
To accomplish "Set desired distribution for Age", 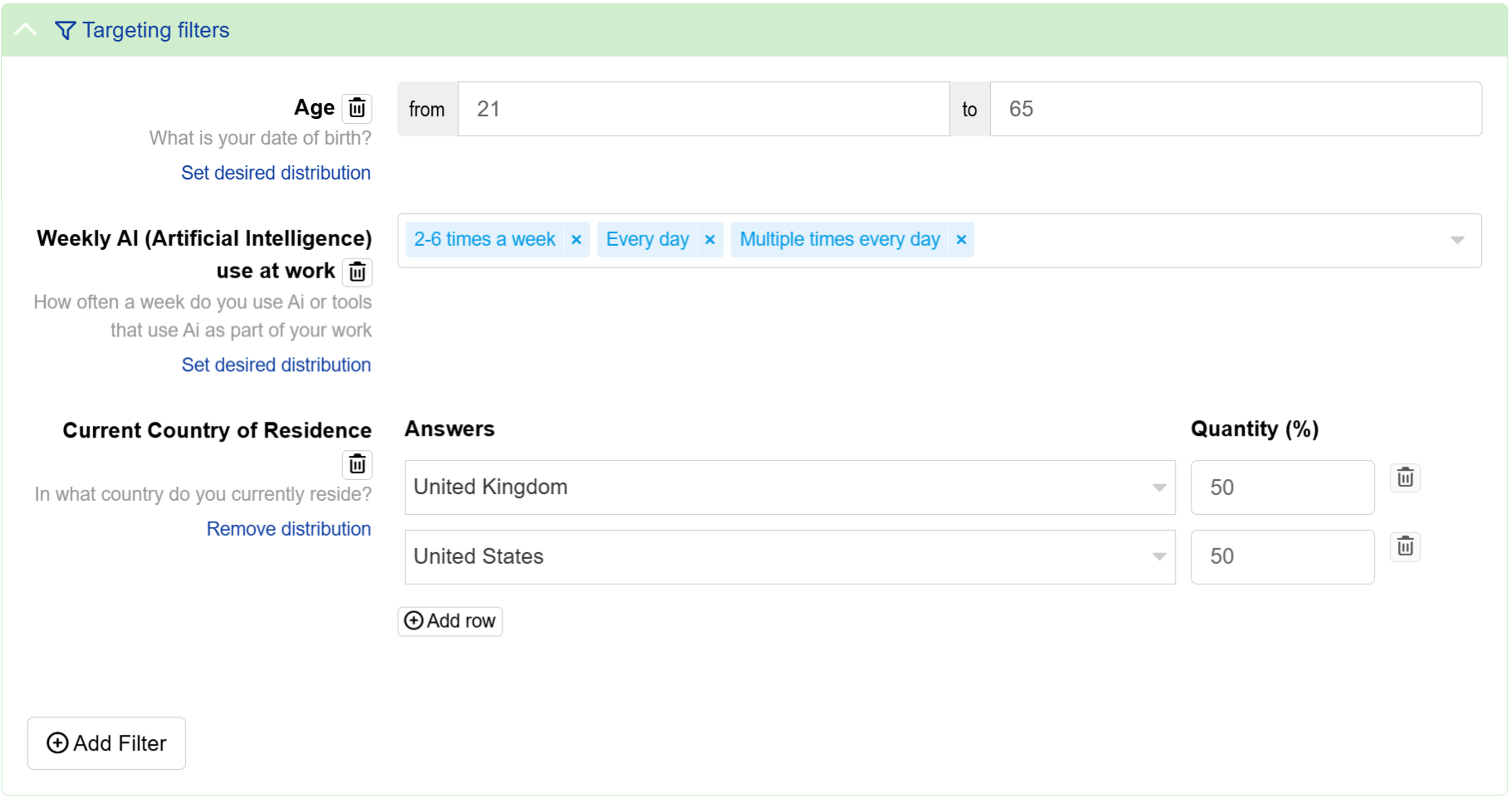I will click(x=276, y=173).
